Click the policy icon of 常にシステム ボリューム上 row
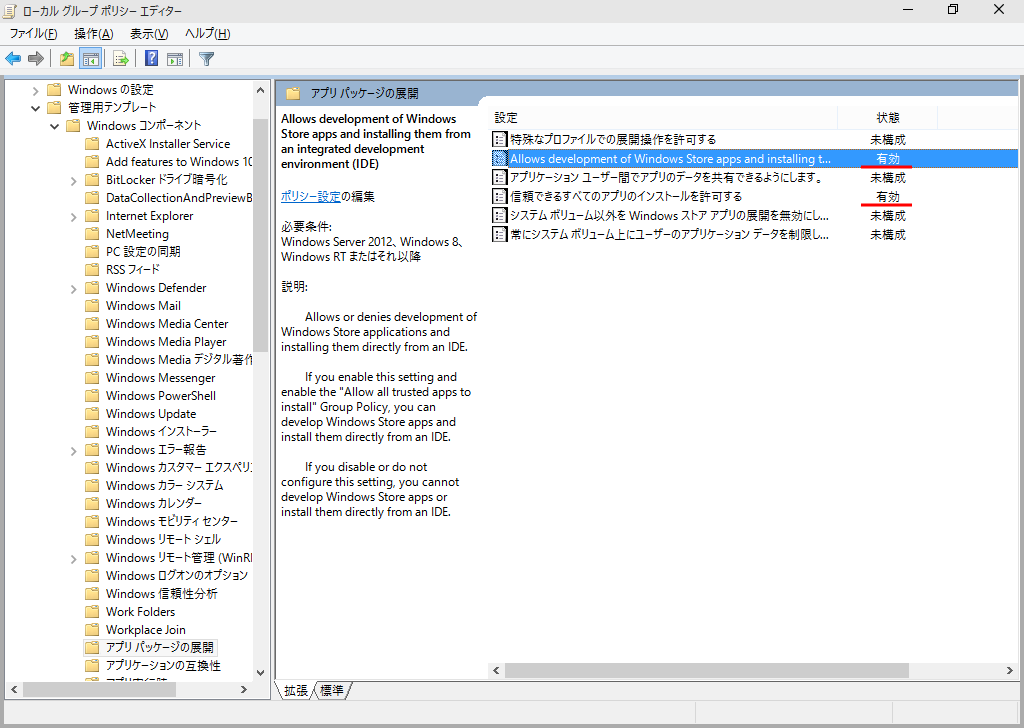The image size is (1024, 728). click(x=500, y=234)
